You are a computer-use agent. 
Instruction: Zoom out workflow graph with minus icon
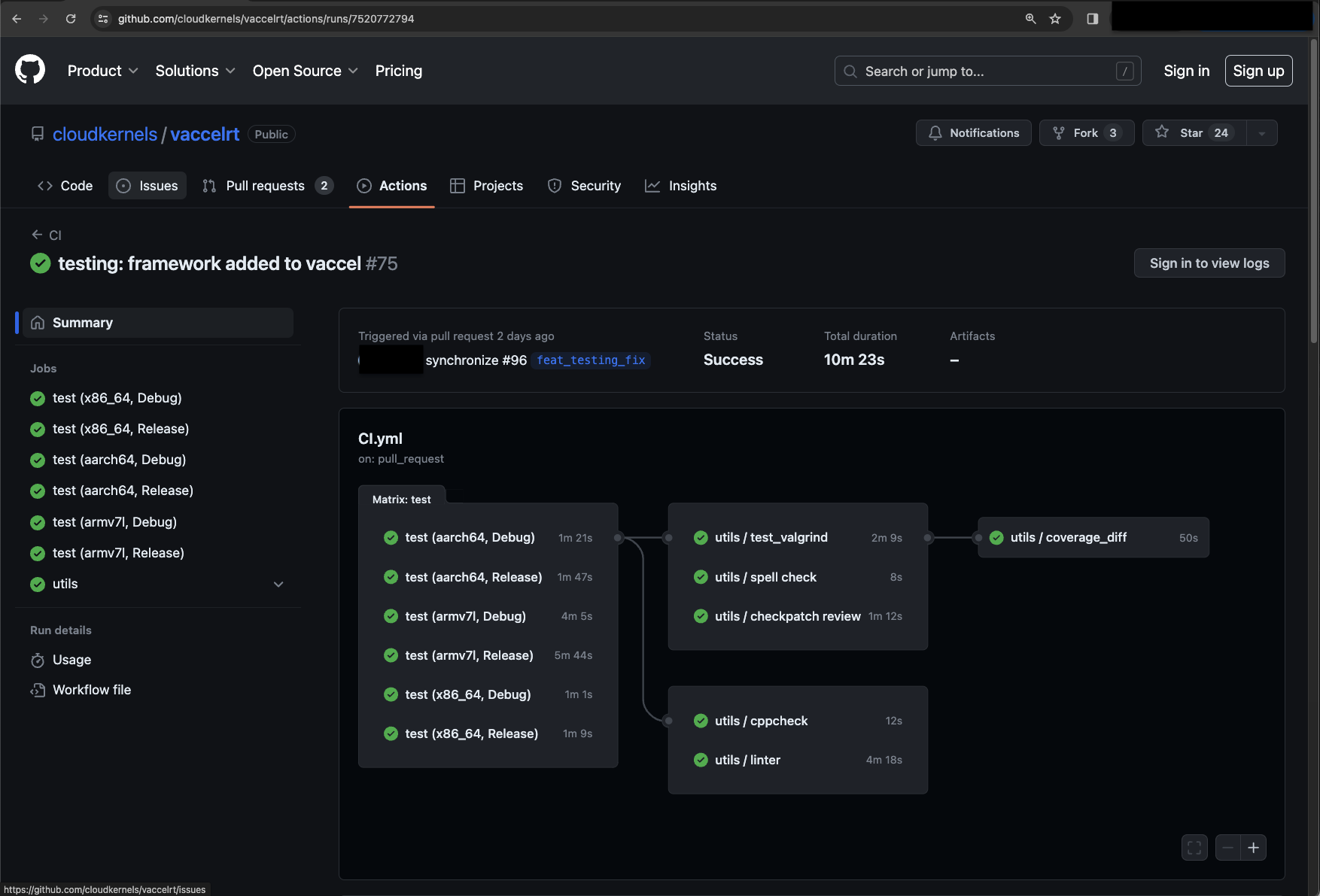click(x=1228, y=848)
